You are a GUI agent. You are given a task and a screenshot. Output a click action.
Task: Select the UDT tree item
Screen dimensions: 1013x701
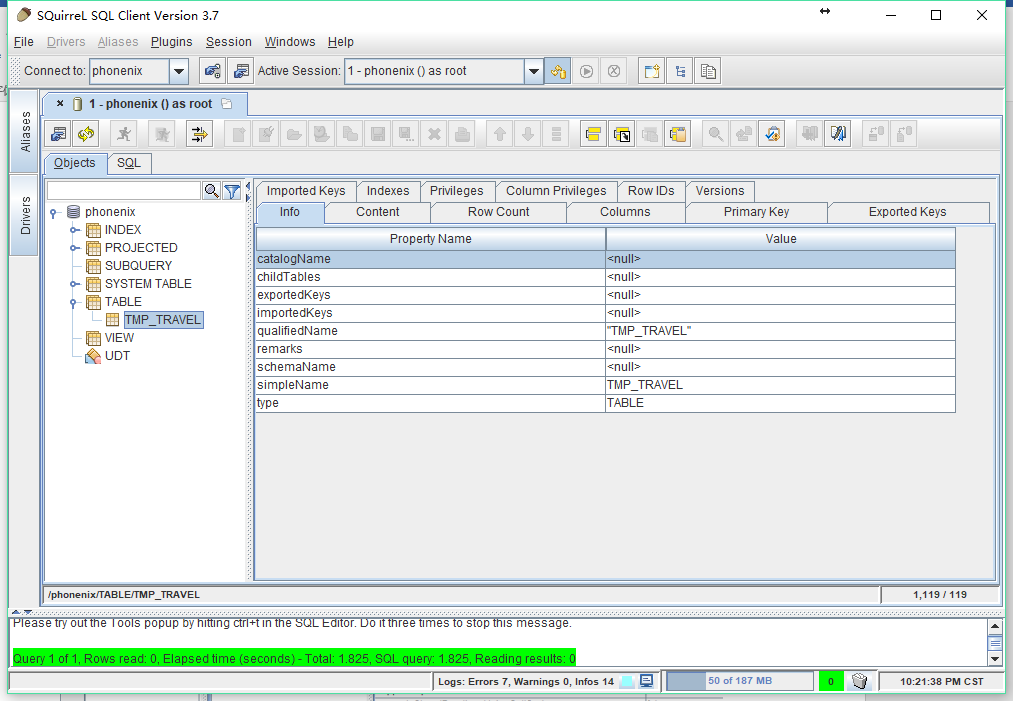coord(117,356)
